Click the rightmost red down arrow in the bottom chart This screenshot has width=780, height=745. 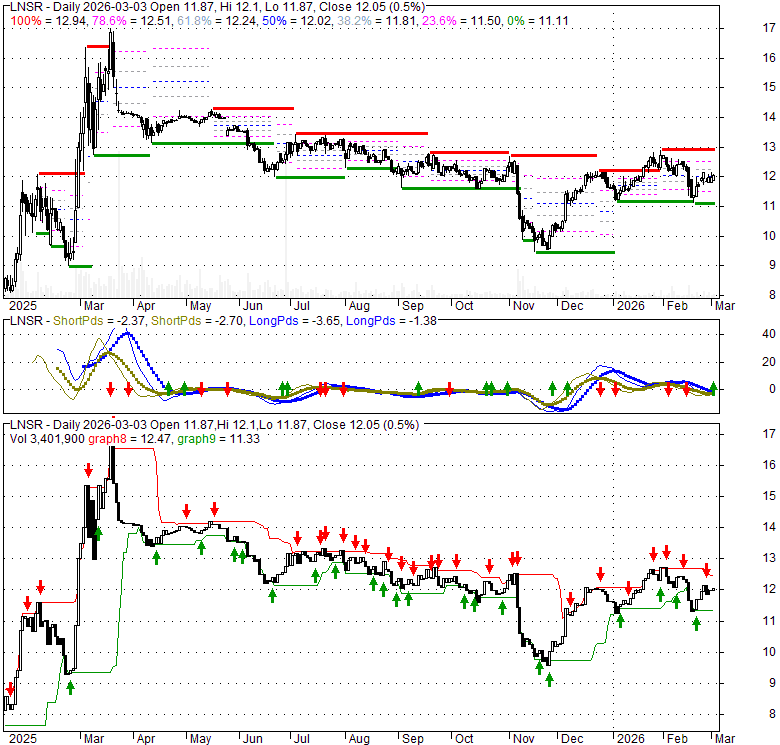pyautogui.click(x=706, y=569)
